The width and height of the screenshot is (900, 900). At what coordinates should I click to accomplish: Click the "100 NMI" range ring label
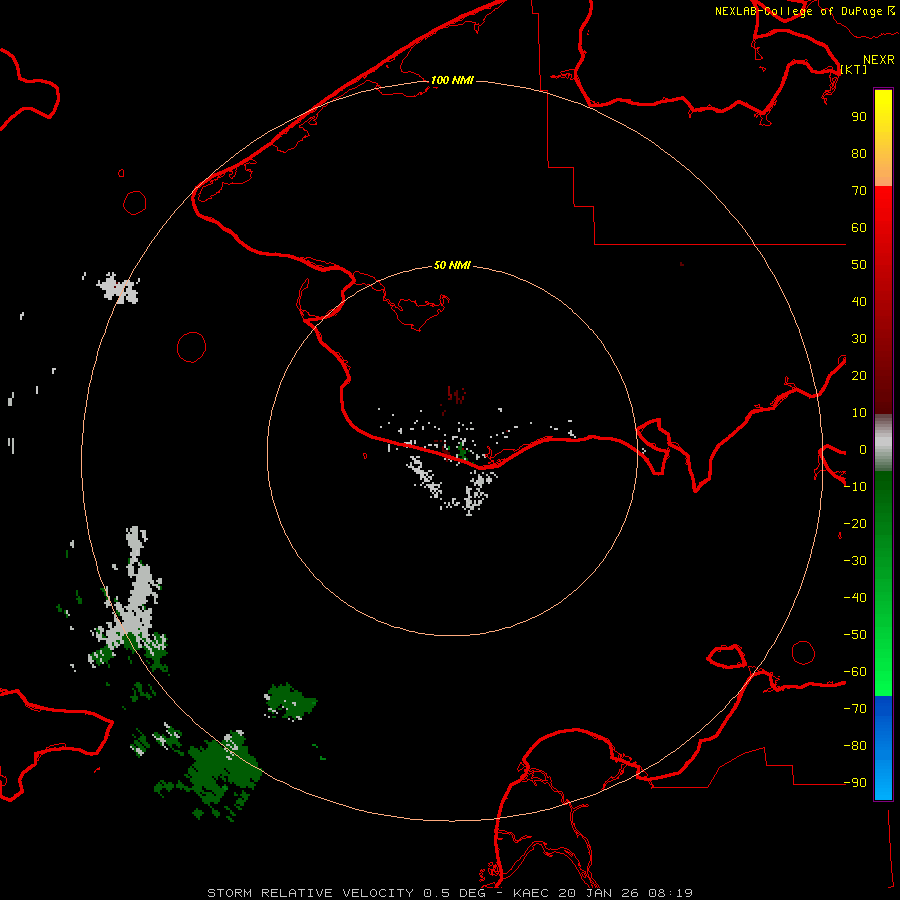[x=452, y=80]
